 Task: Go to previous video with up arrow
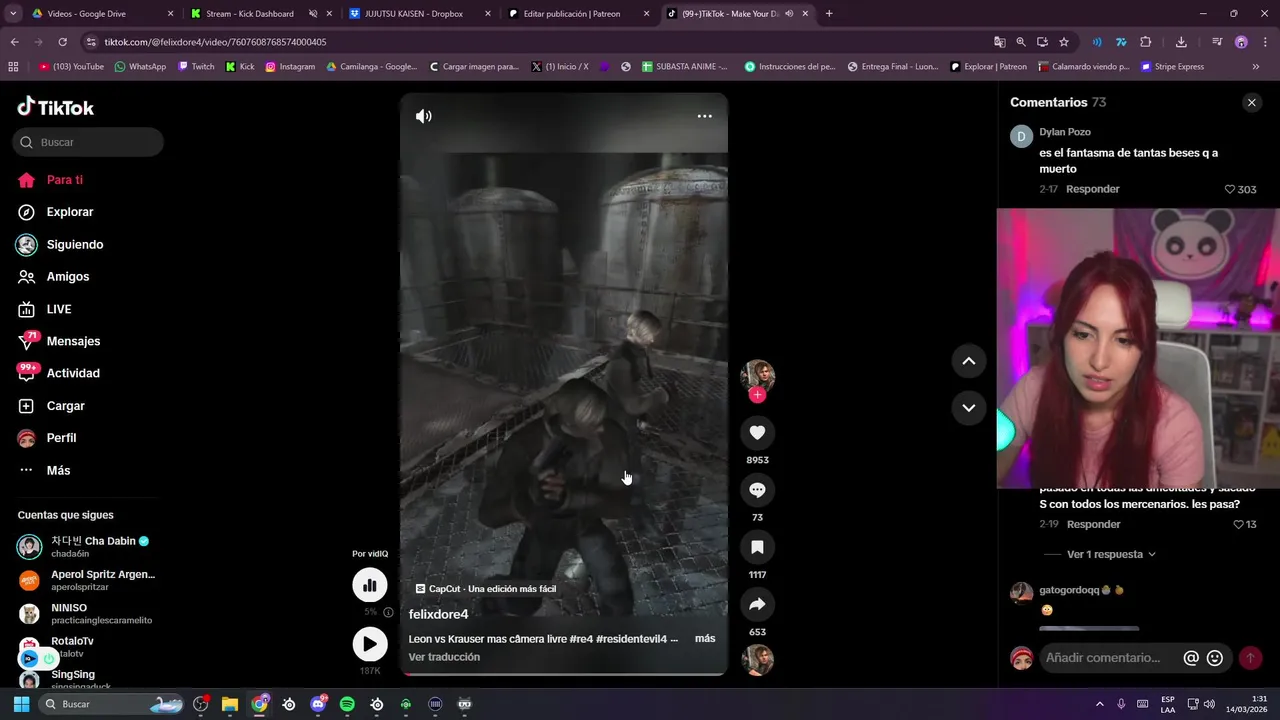[968, 361]
